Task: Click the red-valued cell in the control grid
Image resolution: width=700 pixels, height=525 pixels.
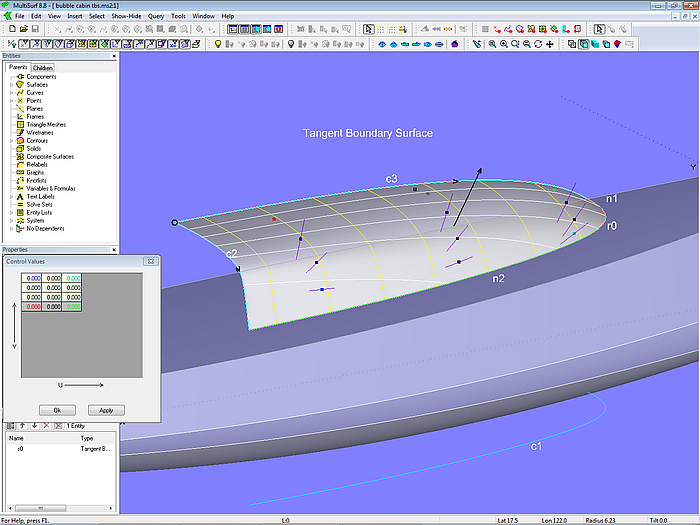Action: (34, 307)
